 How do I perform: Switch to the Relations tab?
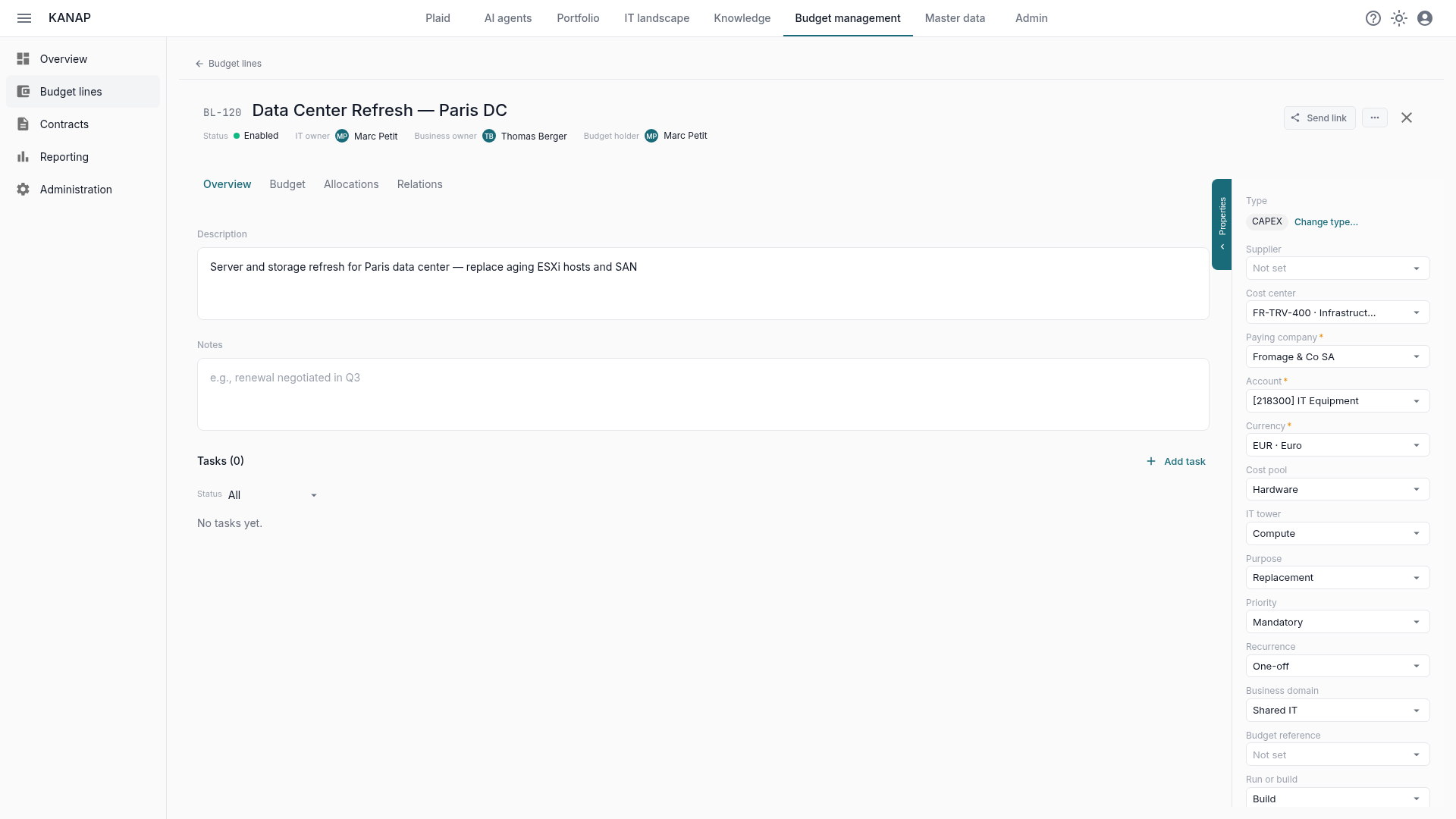click(419, 184)
